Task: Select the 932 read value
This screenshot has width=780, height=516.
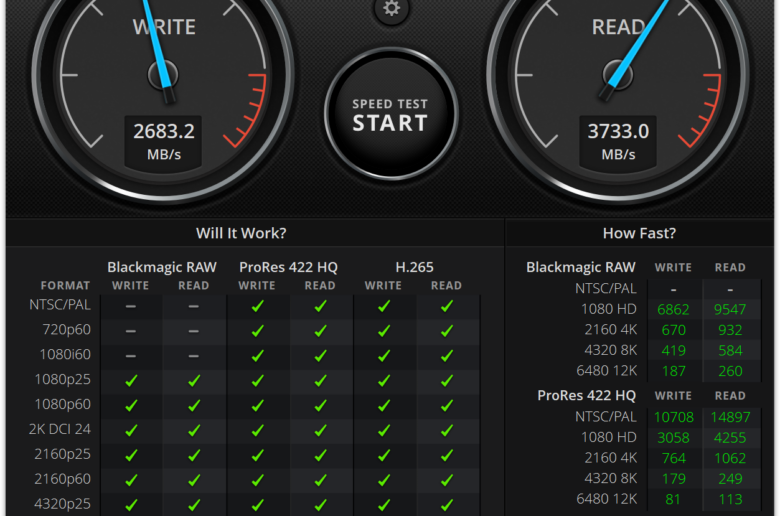Action: coord(730,330)
